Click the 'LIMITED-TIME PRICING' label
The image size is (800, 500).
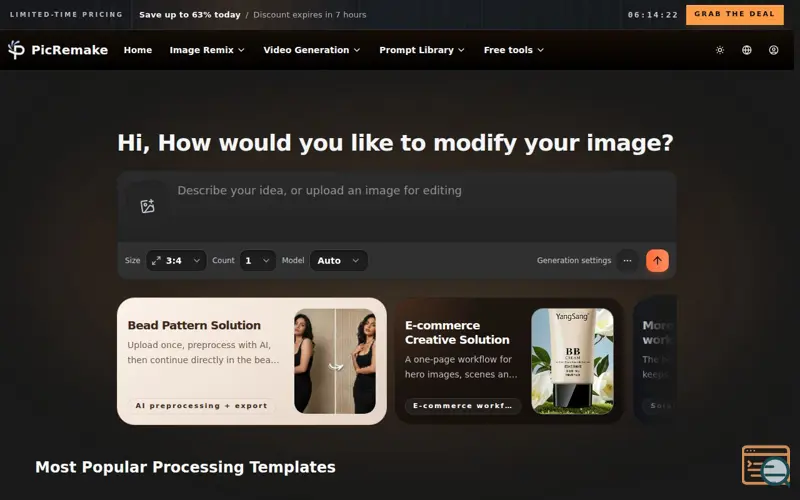(x=66, y=14)
